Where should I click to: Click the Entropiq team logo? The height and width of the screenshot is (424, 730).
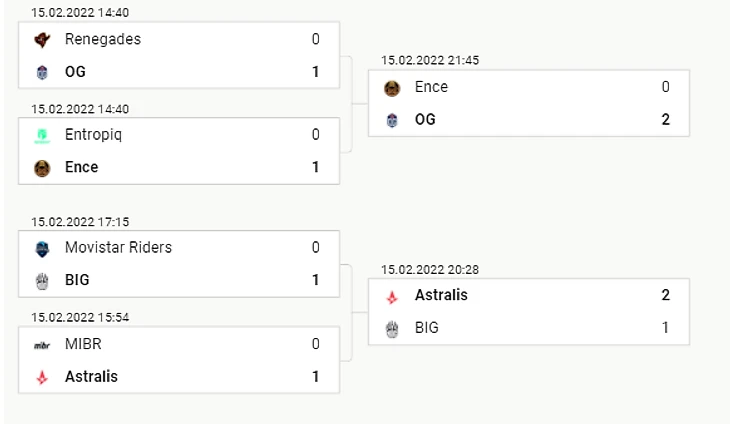click(42, 135)
